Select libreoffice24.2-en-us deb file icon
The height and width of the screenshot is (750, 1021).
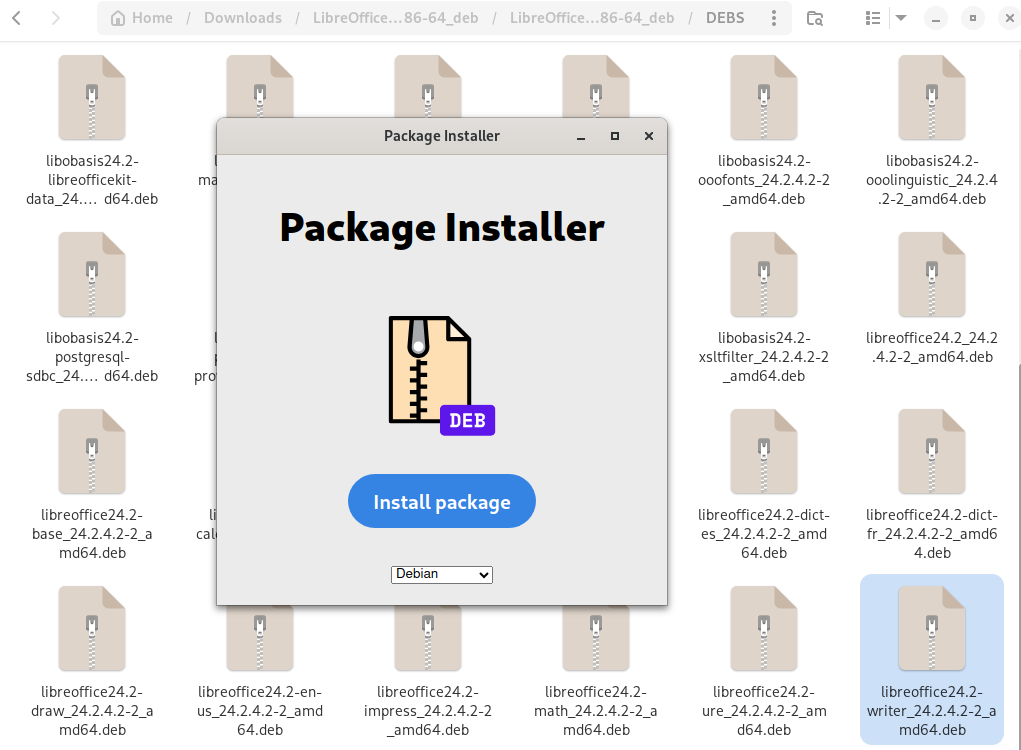tap(260, 638)
